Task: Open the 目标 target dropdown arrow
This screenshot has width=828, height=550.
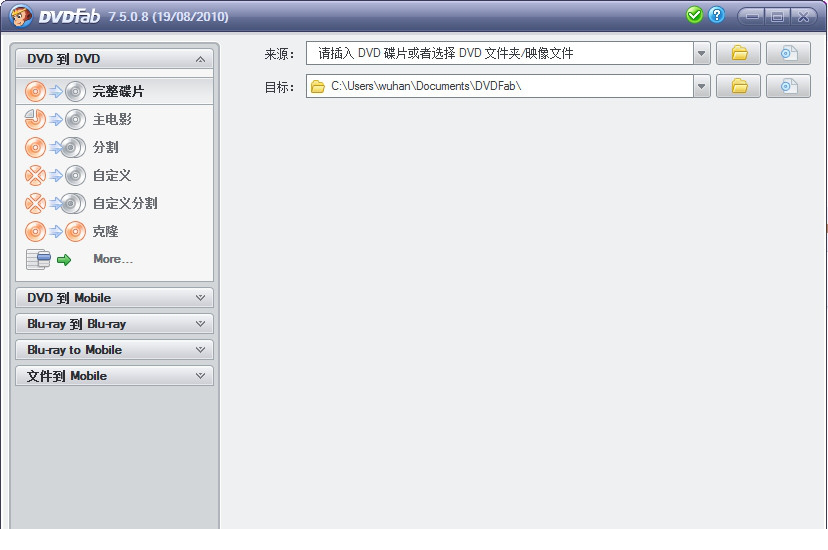Action: [701, 87]
